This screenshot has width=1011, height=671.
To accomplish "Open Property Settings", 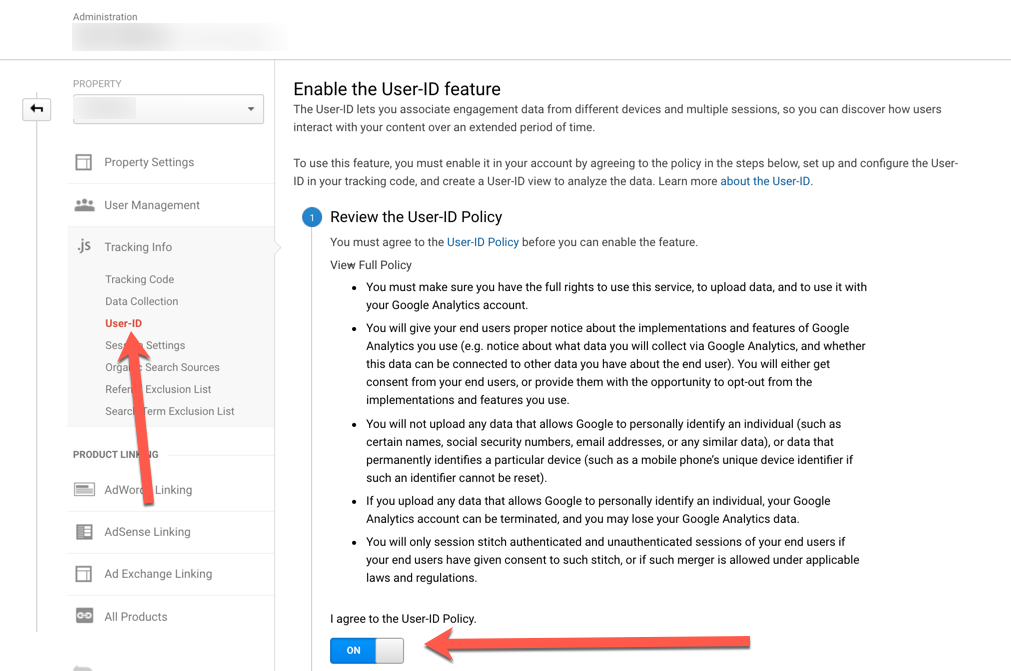I will [x=149, y=162].
